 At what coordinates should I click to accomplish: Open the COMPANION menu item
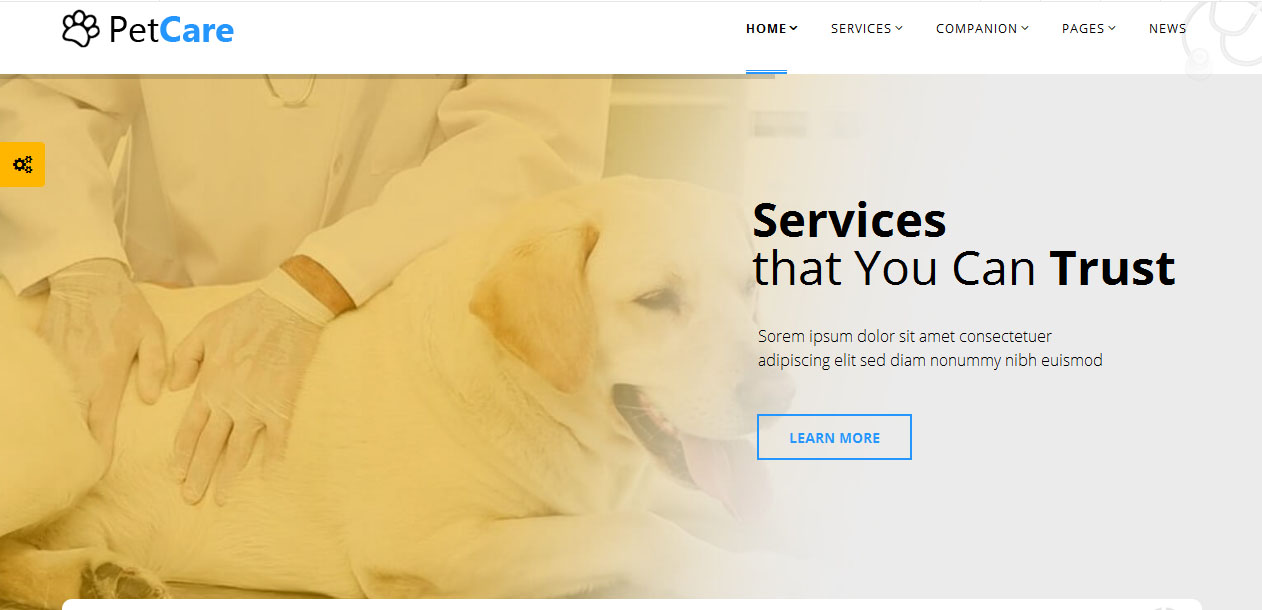point(977,29)
